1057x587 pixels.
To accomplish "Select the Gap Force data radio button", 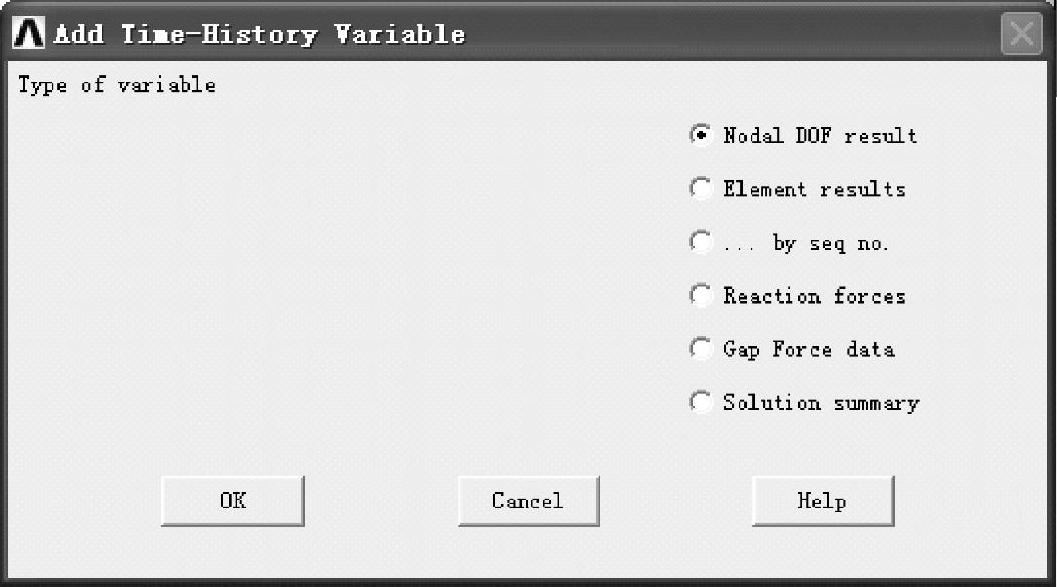I will pyautogui.click(x=701, y=348).
